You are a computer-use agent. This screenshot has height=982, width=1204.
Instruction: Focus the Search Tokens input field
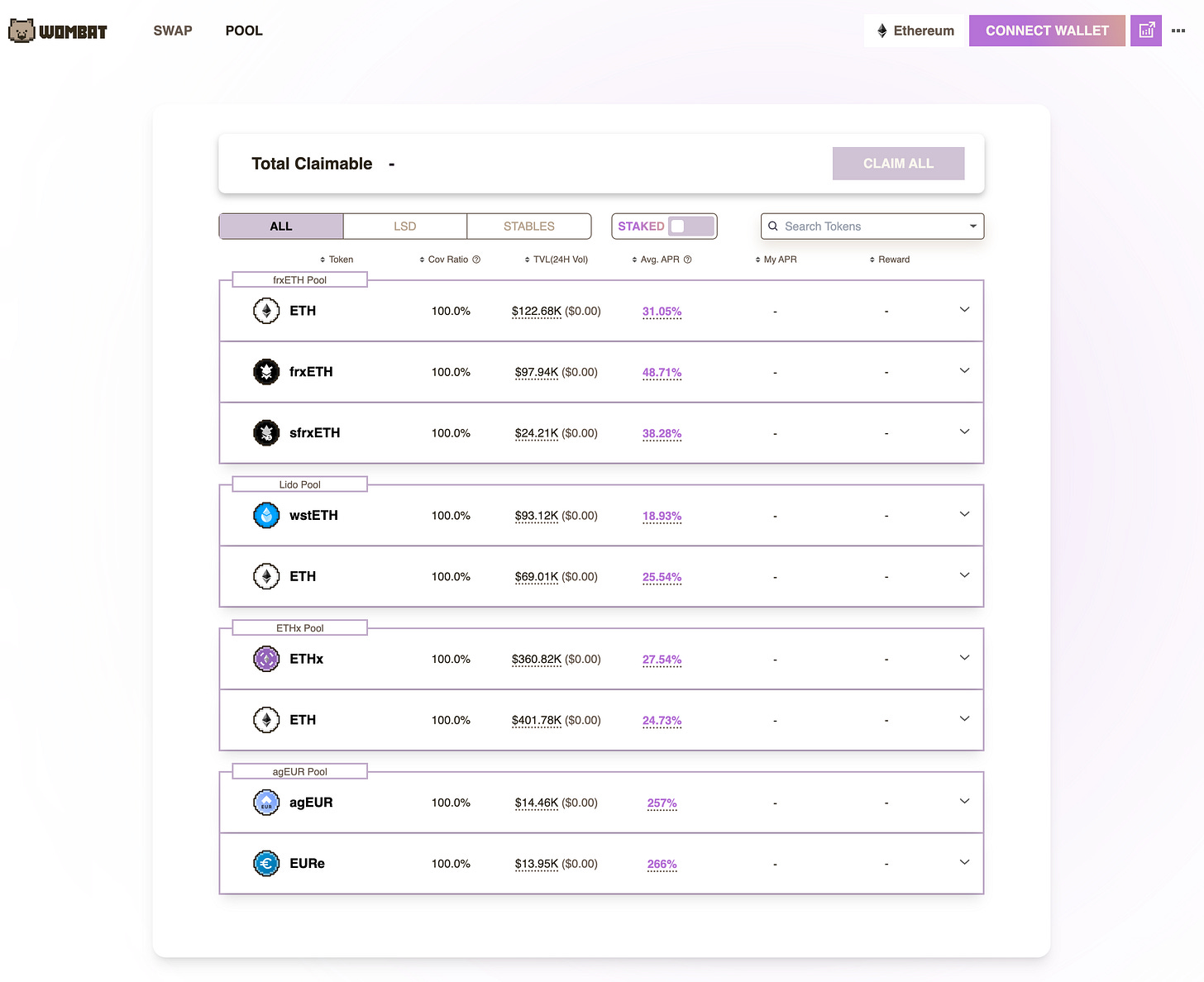(x=872, y=226)
